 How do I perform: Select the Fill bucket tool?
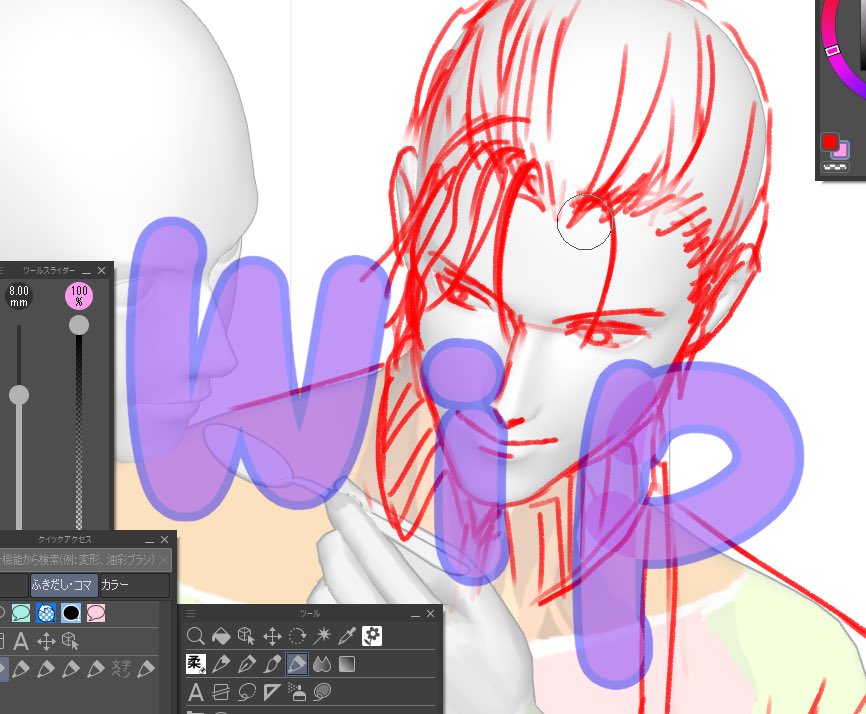pyautogui.click(x=221, y=636)
